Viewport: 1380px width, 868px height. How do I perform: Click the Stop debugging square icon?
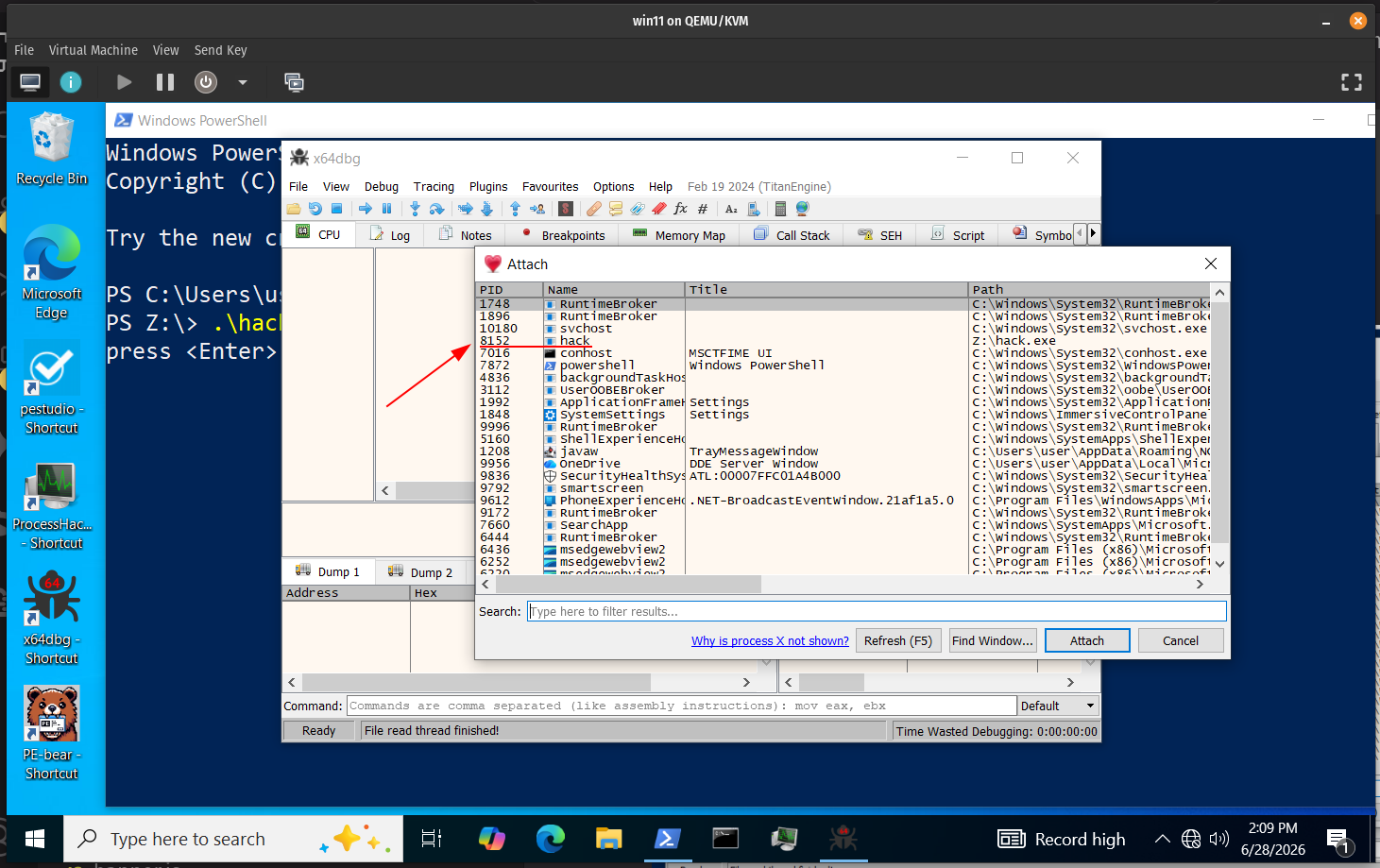(336, 209)
